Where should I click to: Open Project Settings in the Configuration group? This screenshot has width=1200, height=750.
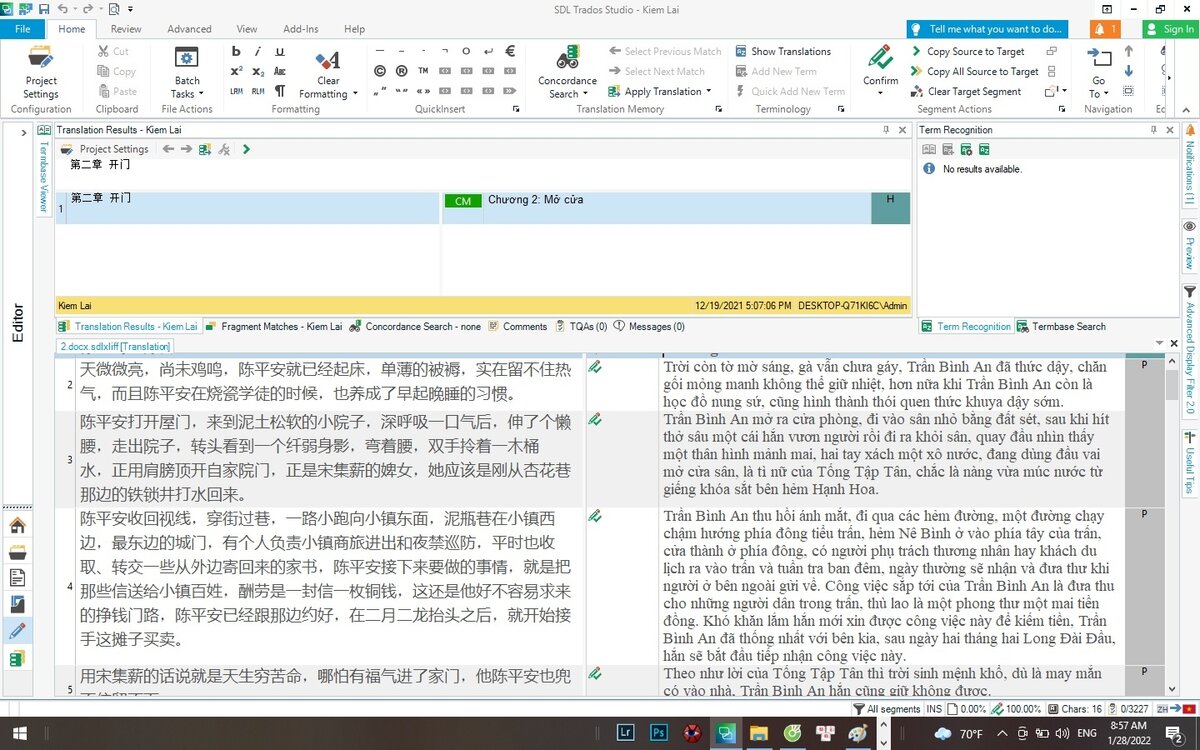pos(41,72)
